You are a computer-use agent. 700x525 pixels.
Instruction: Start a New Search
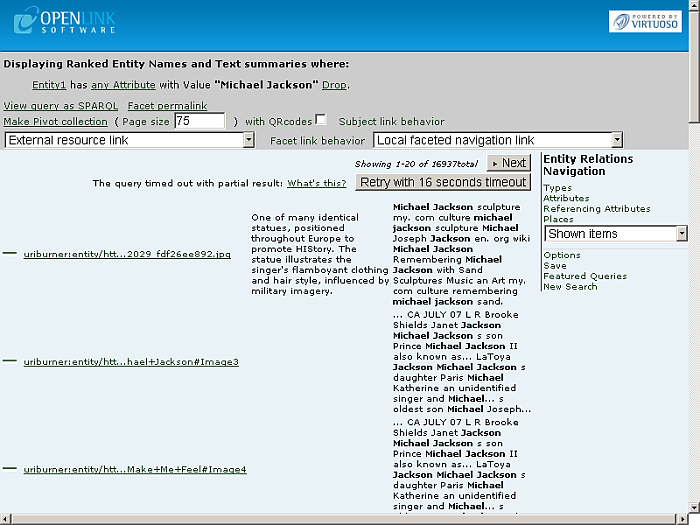pyautogui.click(x=570, y=287)
